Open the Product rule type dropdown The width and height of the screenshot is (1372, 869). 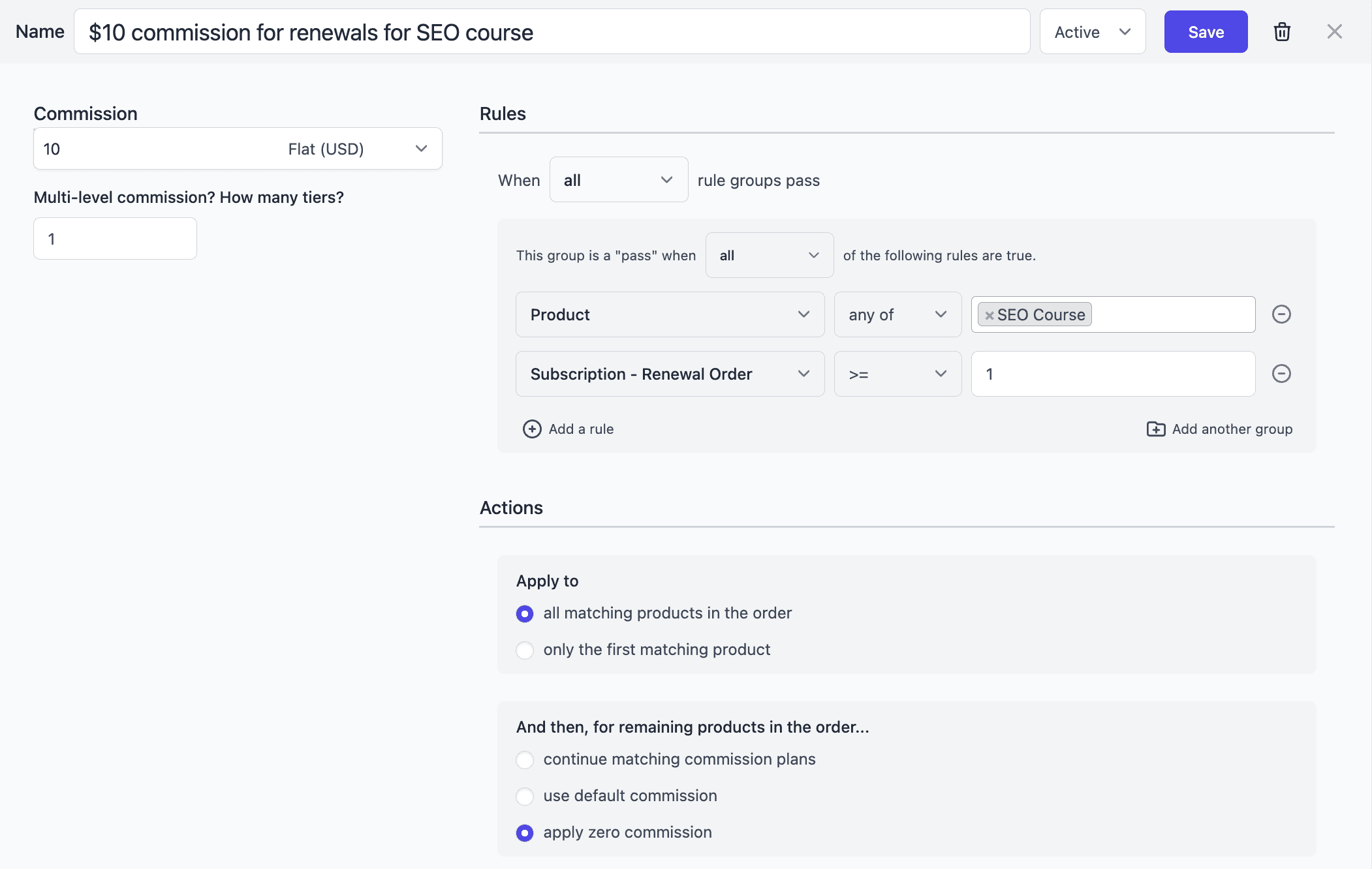[670, 314]
